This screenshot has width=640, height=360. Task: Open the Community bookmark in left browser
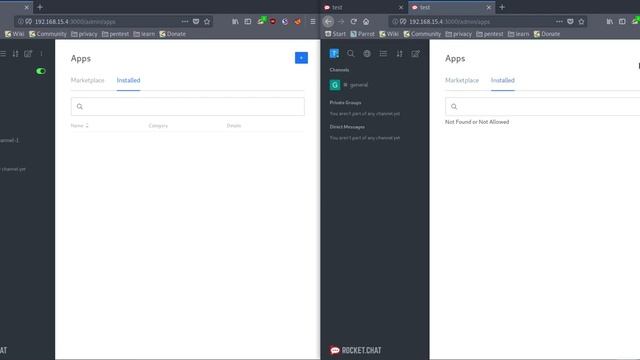click(x=48, y=34)
